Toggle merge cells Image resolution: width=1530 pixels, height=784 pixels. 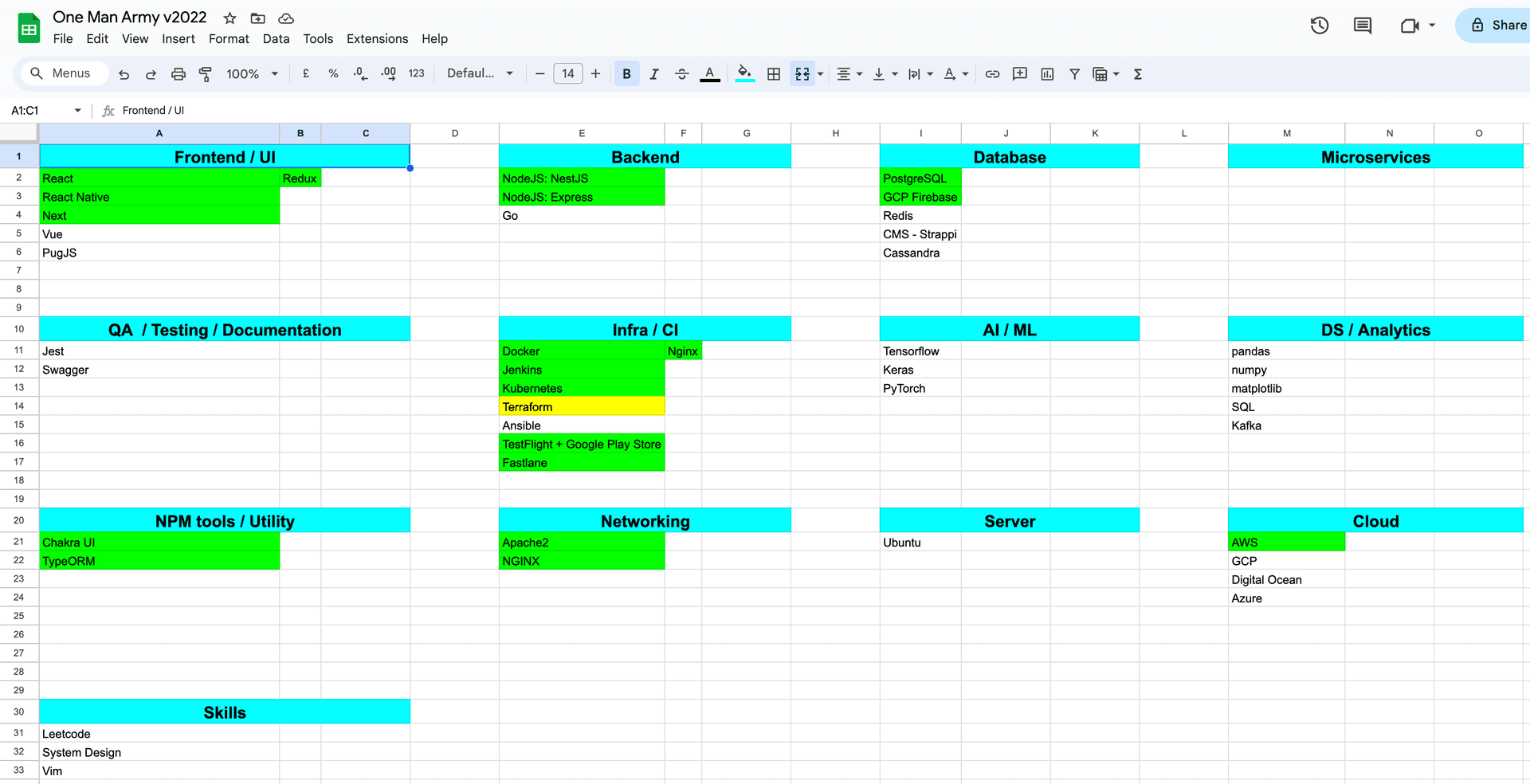(x=802, y=73)
